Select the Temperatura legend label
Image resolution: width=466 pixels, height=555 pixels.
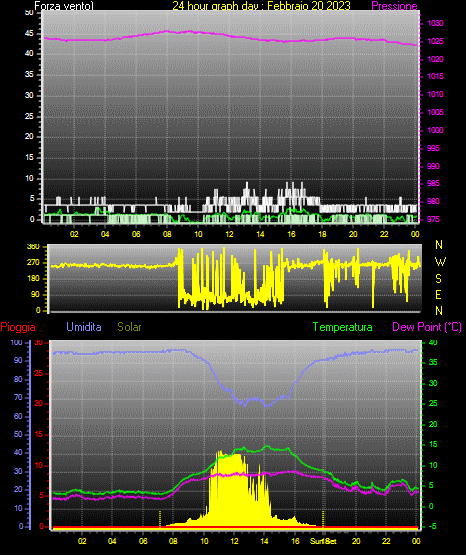coord(343,327)
